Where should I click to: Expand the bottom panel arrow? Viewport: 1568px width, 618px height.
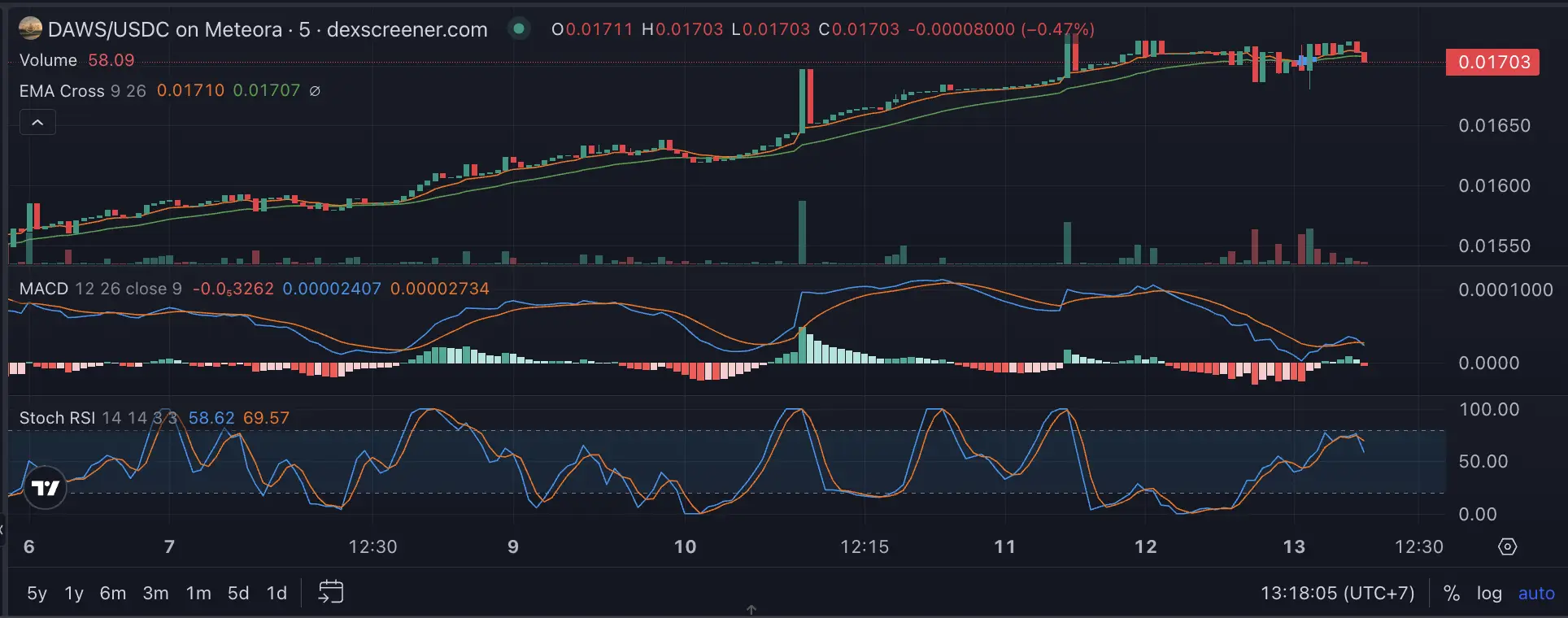click(751, 610)
